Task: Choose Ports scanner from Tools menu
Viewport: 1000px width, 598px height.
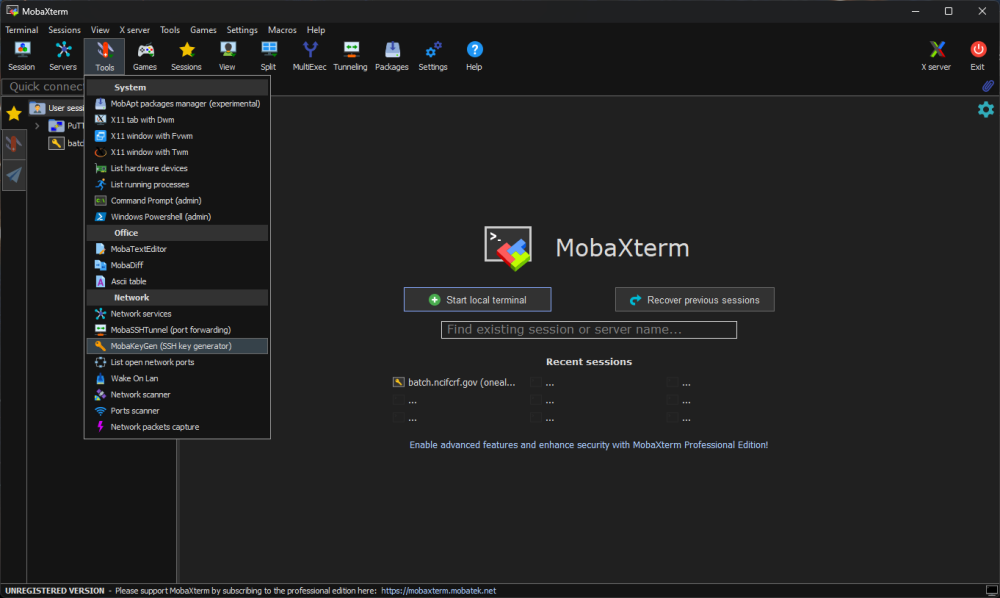Action: [x=135, y=411]
